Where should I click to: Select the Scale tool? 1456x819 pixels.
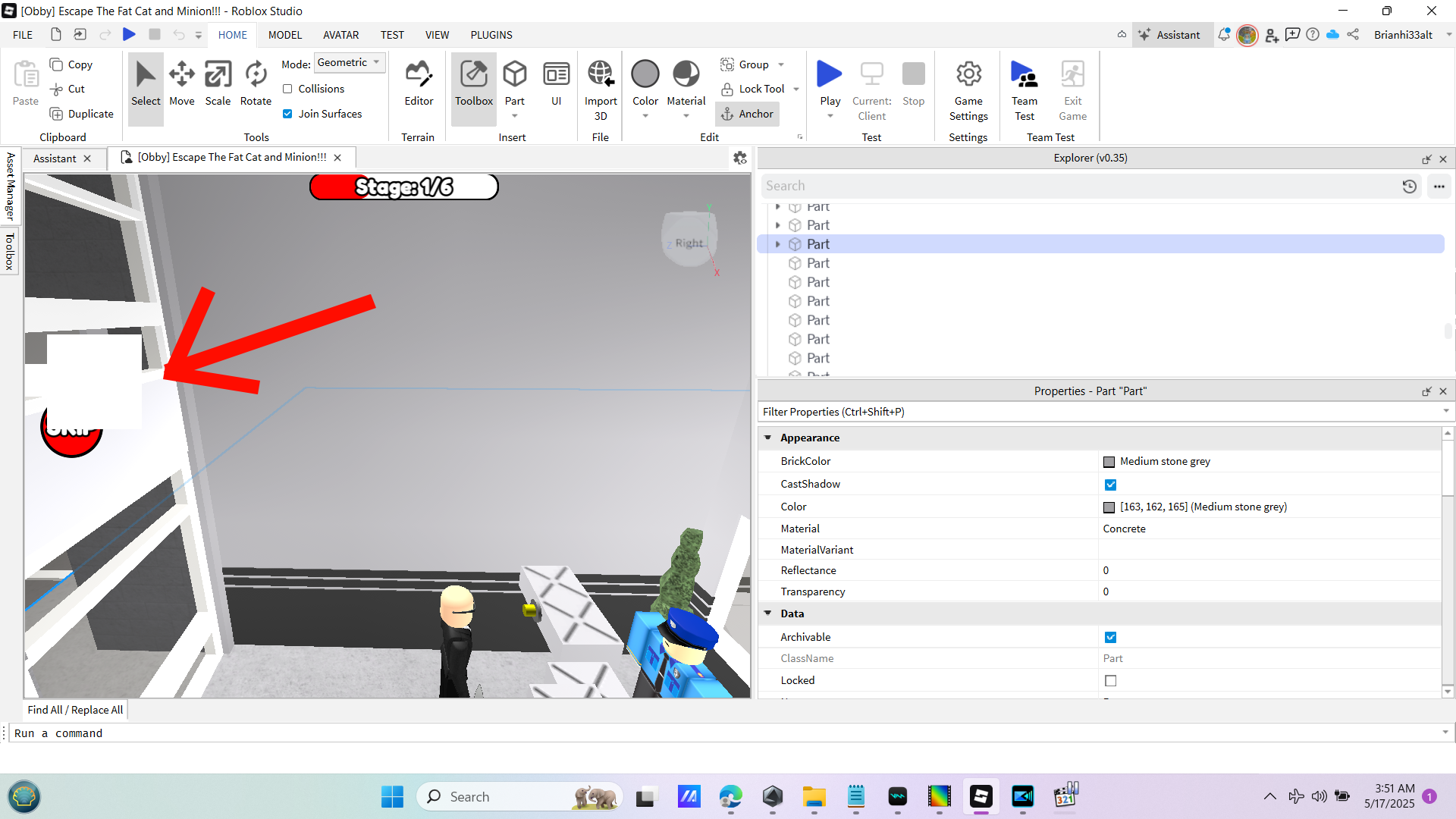[218, 83]
